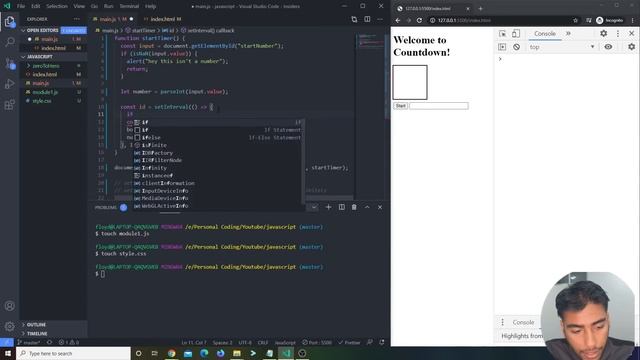Open the JavaScript context 'top' dropdown
Screen dimensions: 640x360
point(562,47)
